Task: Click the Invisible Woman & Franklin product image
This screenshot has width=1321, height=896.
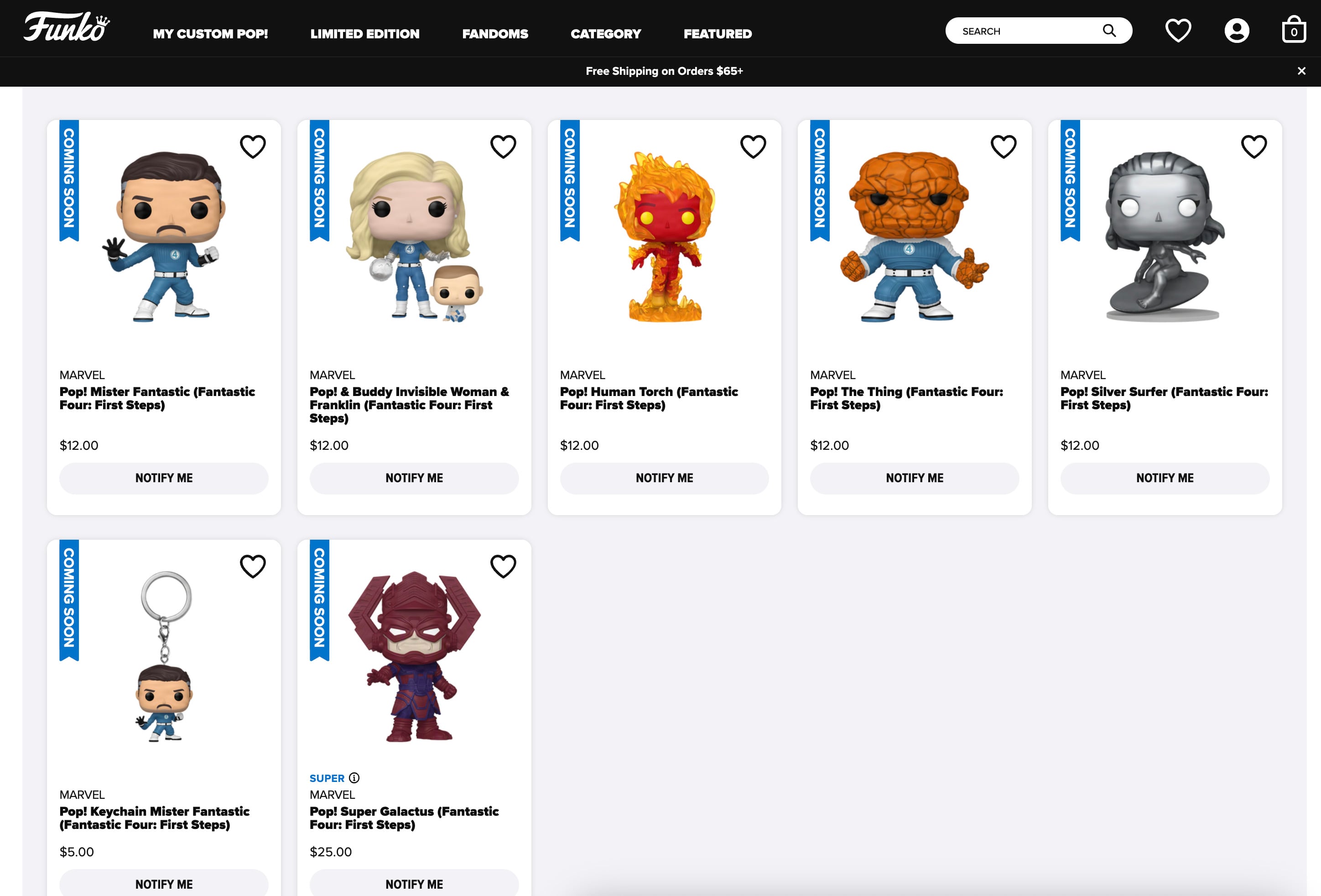Action: (x=414, y=236)
